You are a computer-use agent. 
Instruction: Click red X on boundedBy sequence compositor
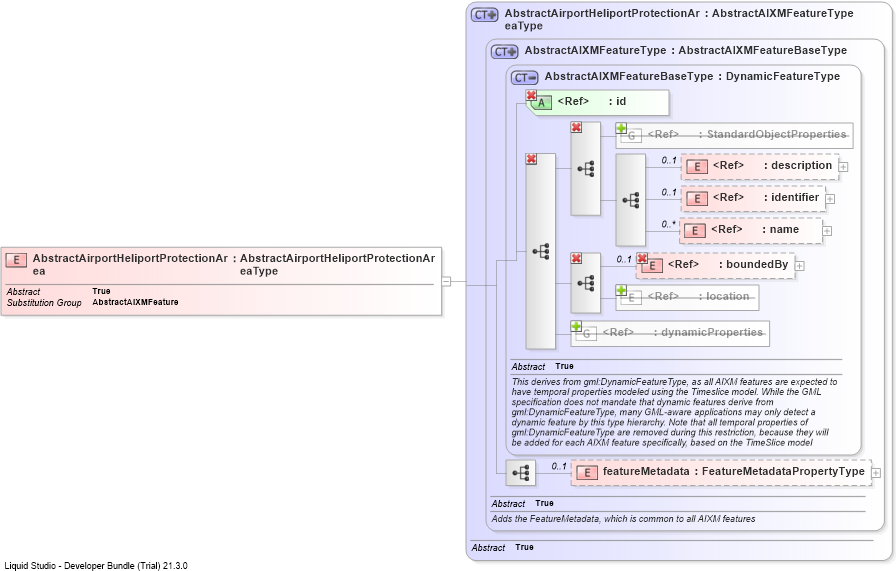click(x=577, y=258)
